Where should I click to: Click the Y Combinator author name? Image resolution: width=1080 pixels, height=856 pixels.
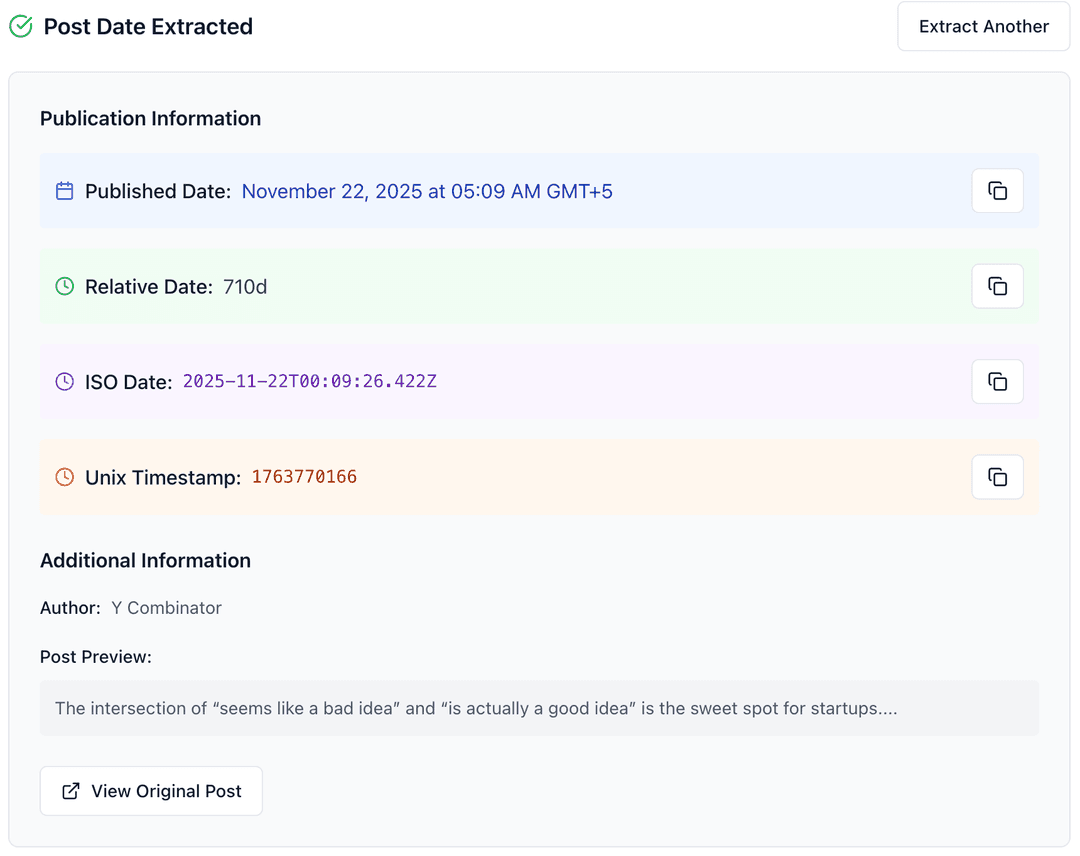pyautogui.click(x=166, y=608)
